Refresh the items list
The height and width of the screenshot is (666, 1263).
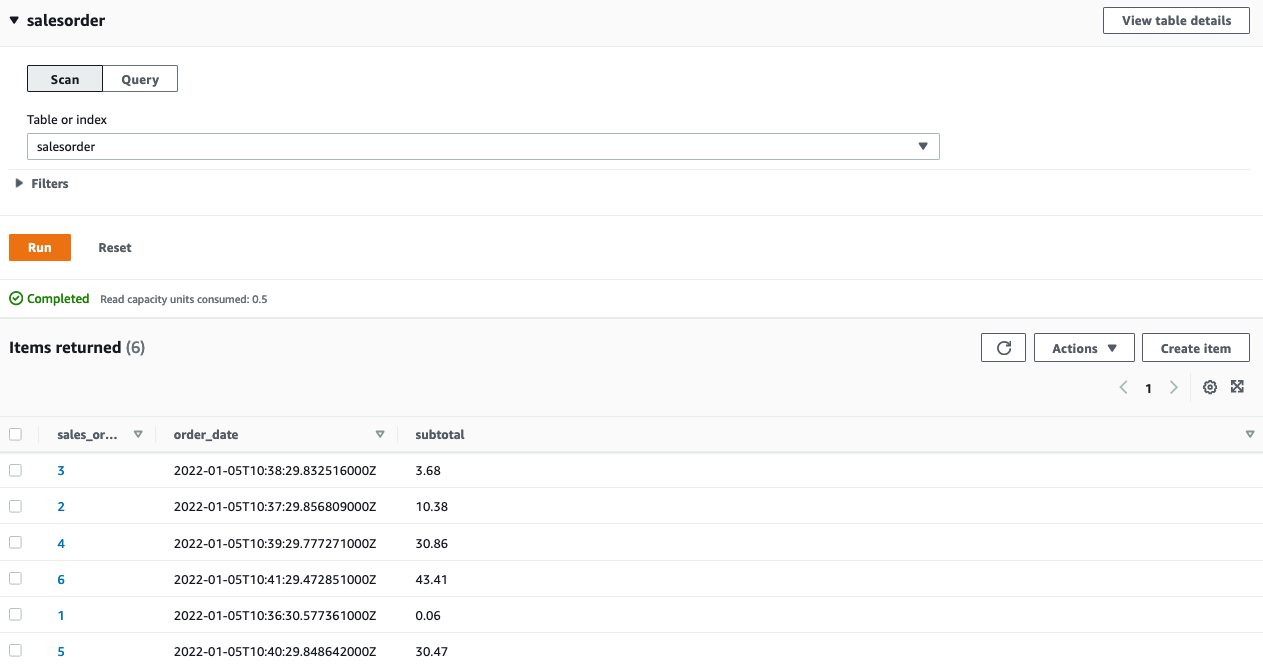(x=1003, y=347)
